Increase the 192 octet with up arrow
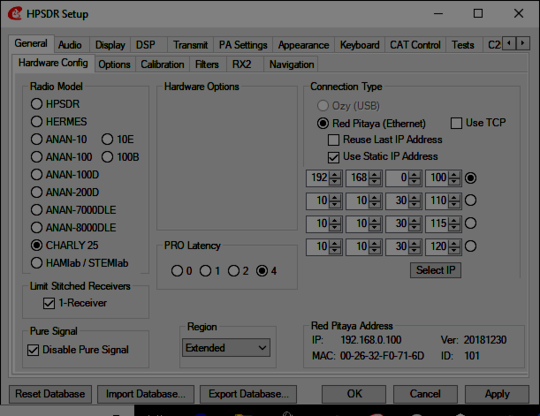The width and height of the screenshot is (540, 416). 335,174
